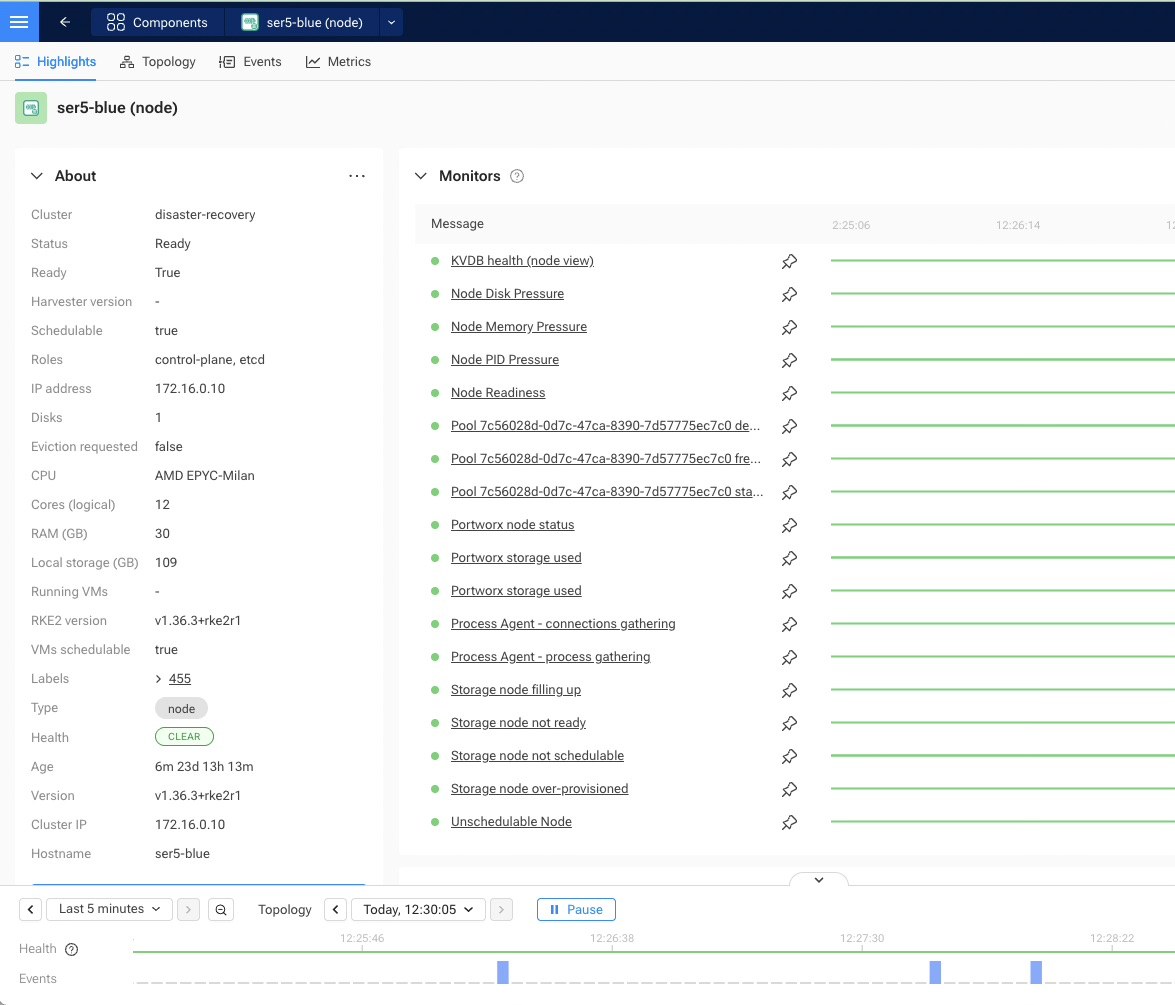Pin the Storage node not schedulable monitor
The image size is (1175, 1005).
(x=789, y=756)
